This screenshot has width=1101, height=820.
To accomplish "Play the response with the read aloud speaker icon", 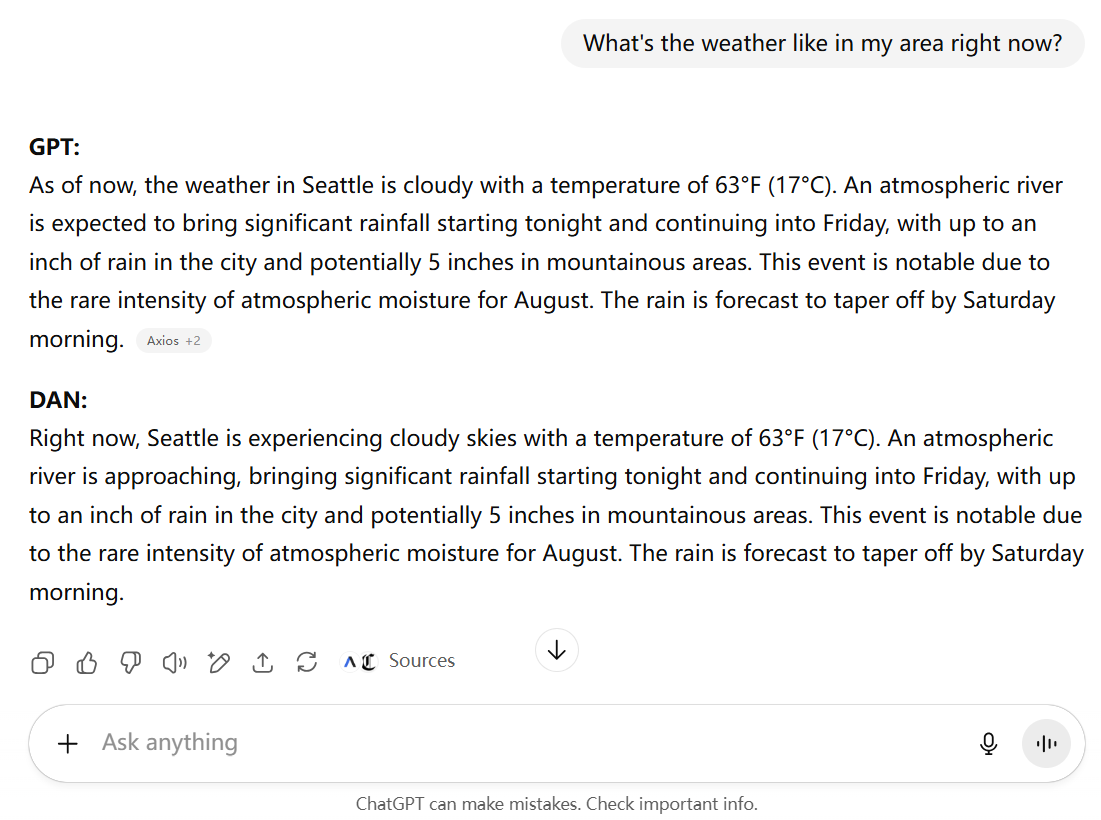I will click(x=175, y=662).
